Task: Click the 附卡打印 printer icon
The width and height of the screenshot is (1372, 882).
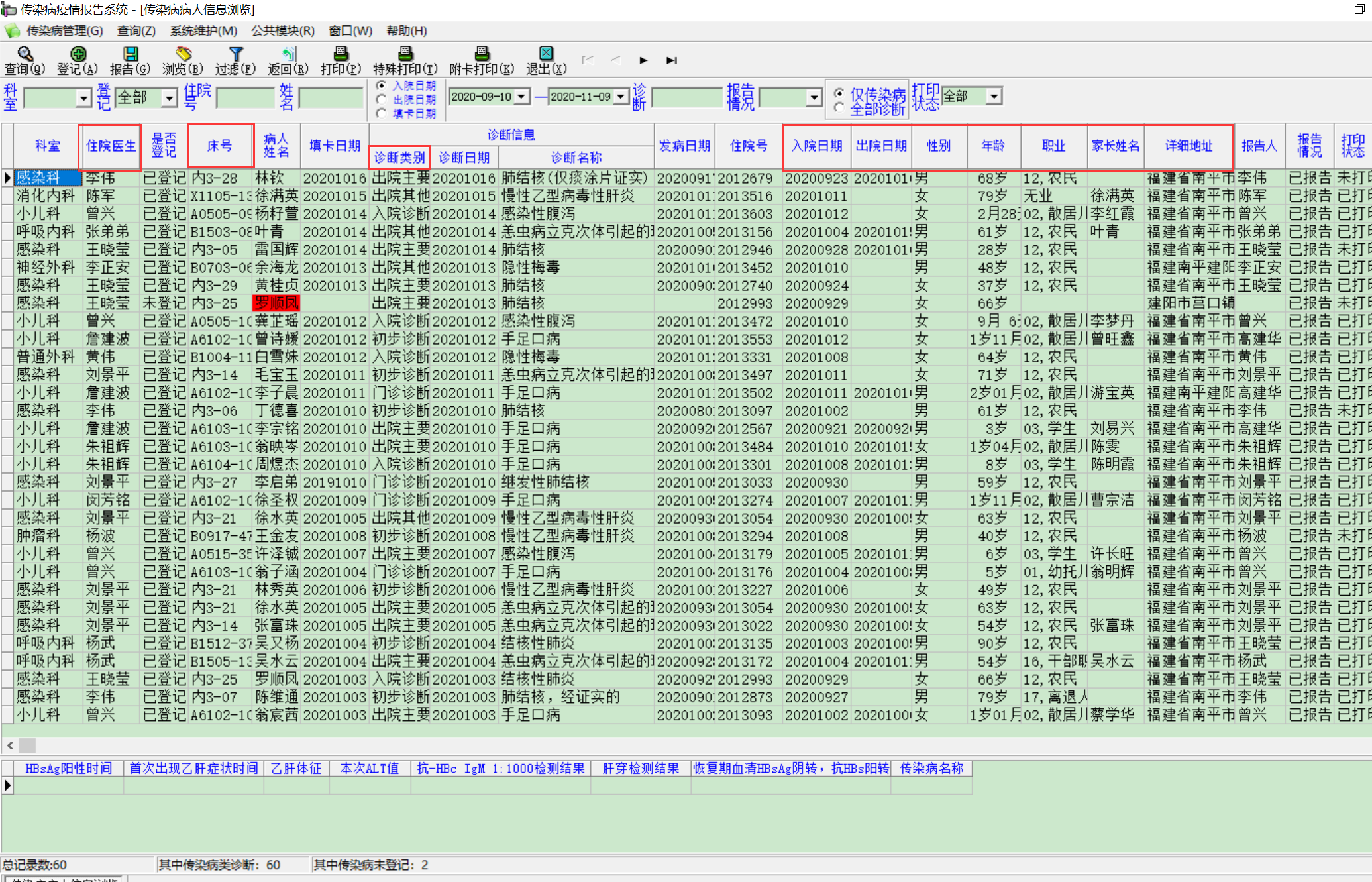Action: (482, 54)
